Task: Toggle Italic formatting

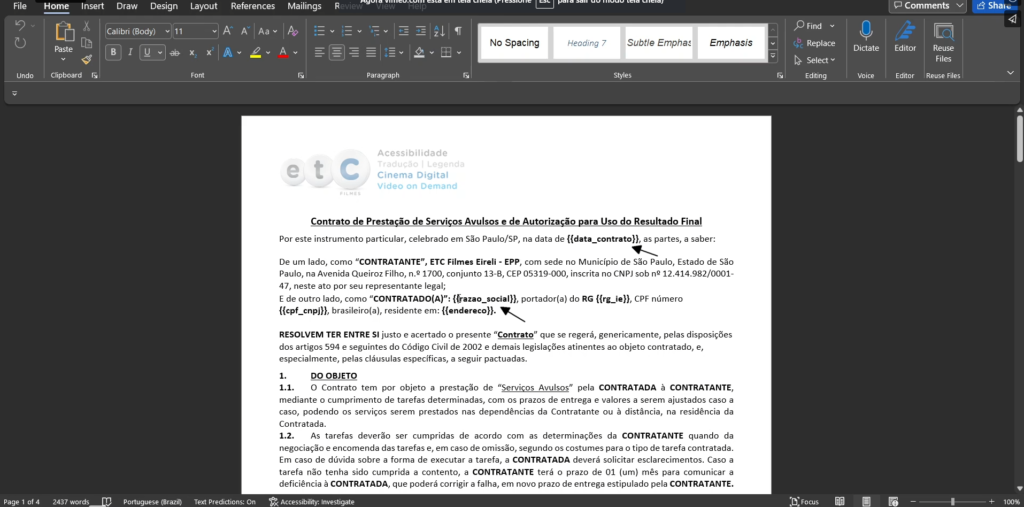Action: (130, 52)
